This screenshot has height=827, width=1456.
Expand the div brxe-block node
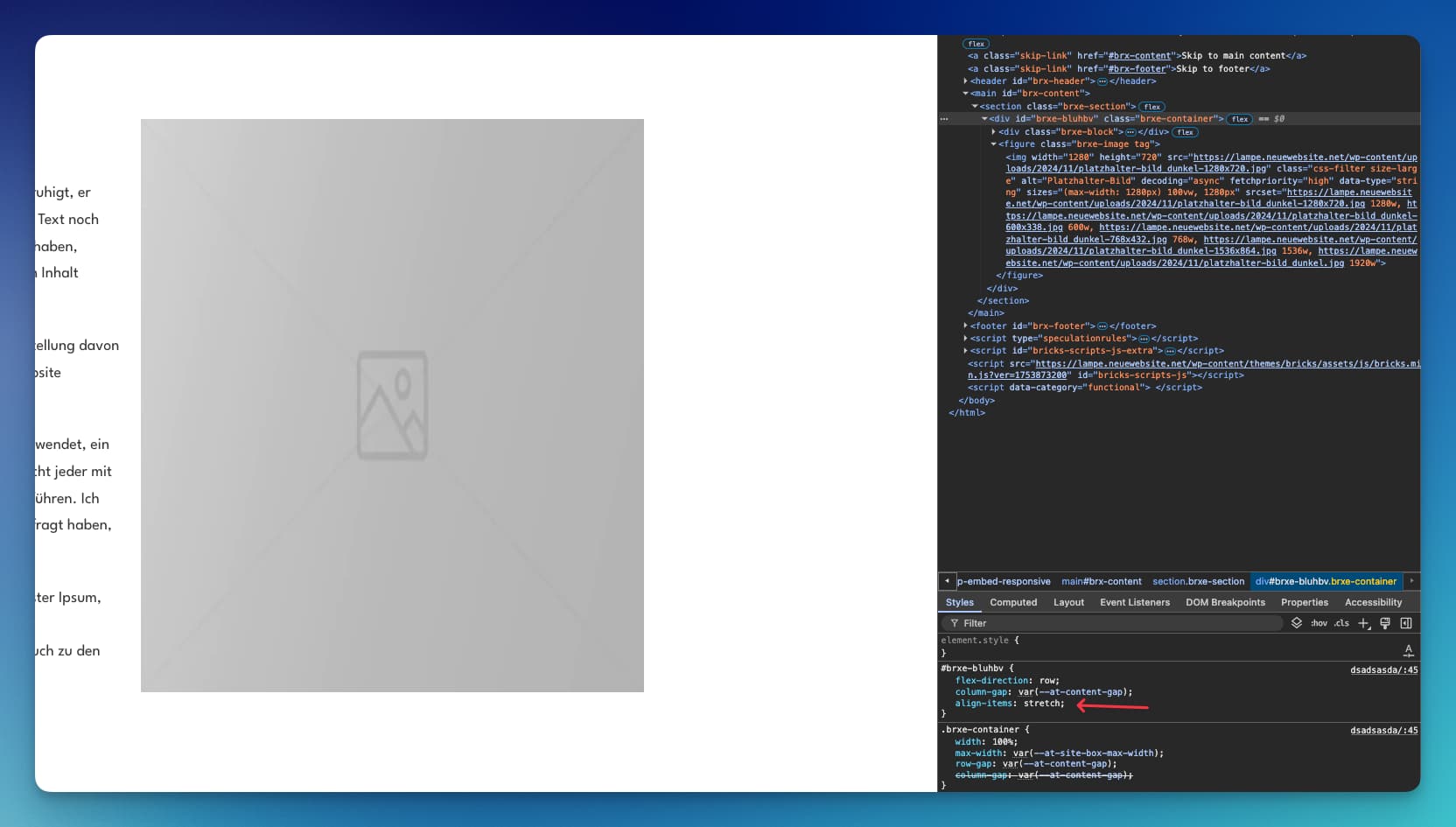pyautogui.click(x=993, y=132)
